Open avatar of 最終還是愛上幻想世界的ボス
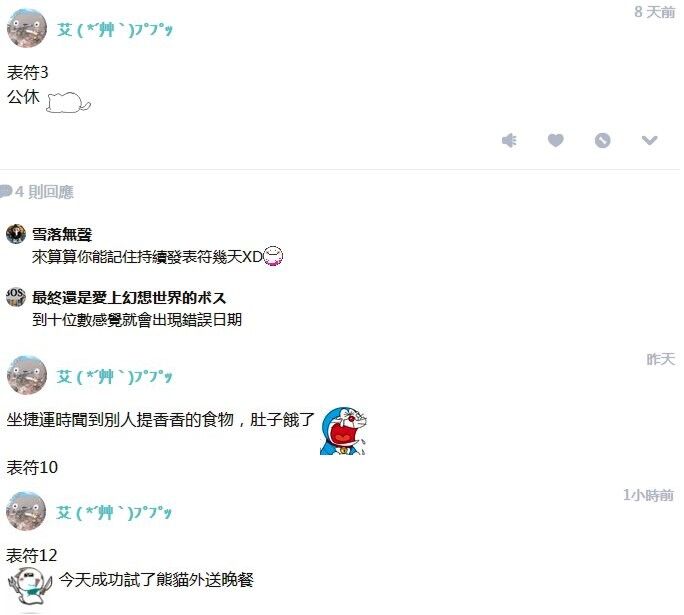The width and height of the screenshot is (684, 615). click(16, 297)
